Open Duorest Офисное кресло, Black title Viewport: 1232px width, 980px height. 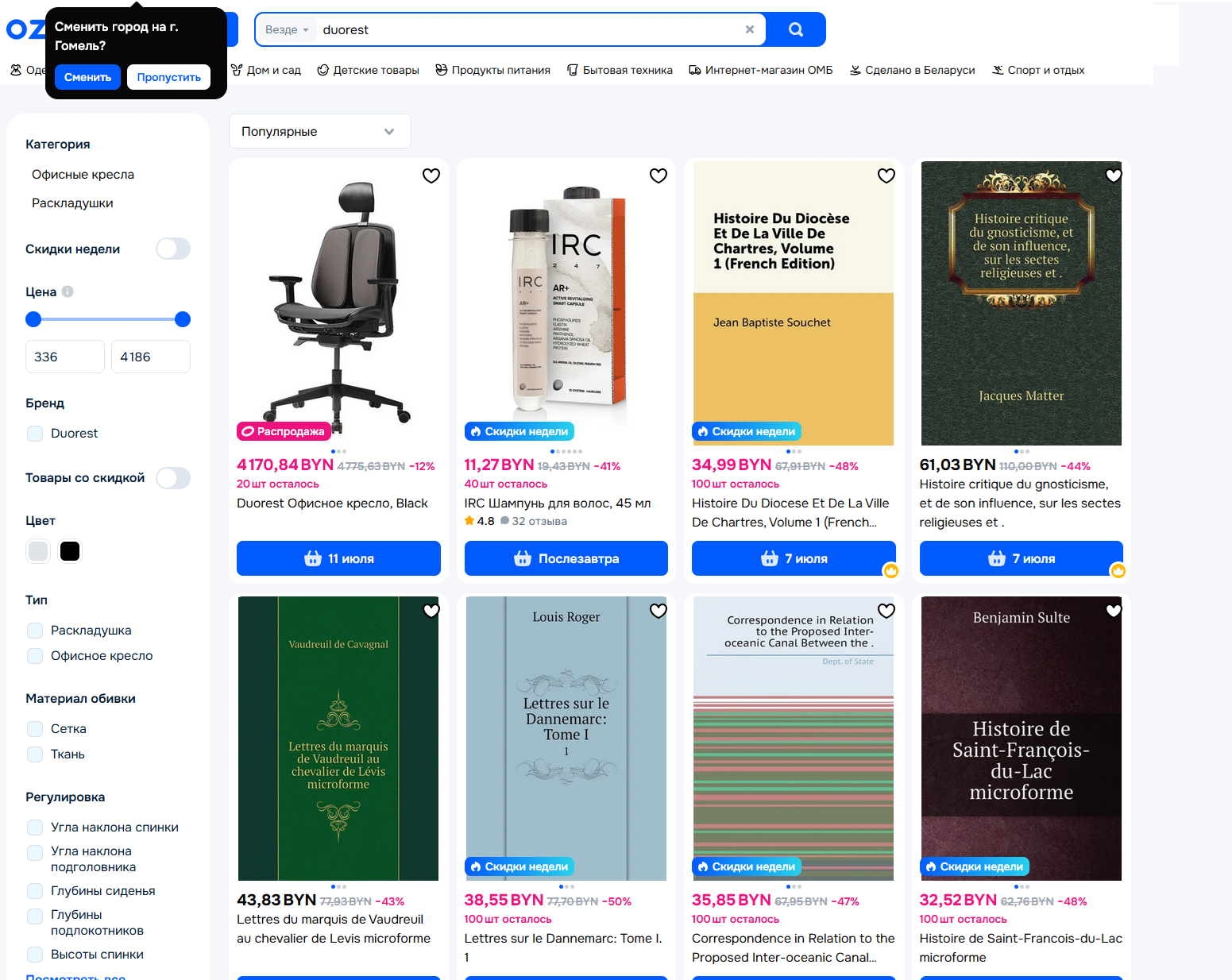[x=332, y=504]
